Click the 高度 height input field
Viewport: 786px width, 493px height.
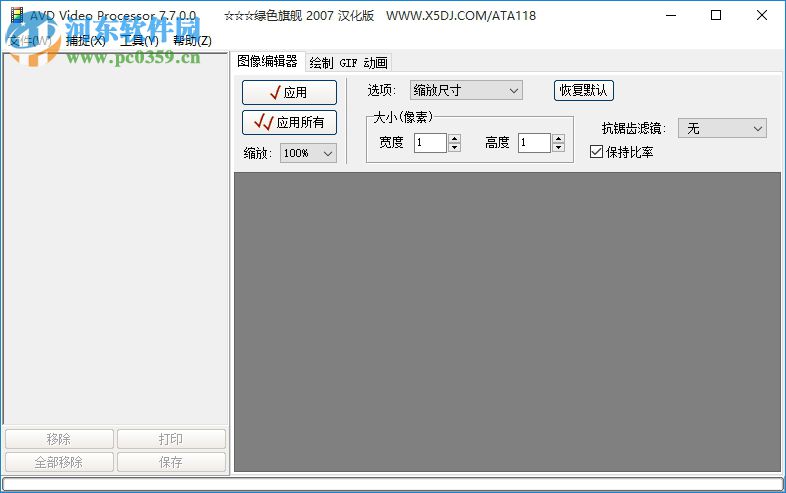coord(534,143)
